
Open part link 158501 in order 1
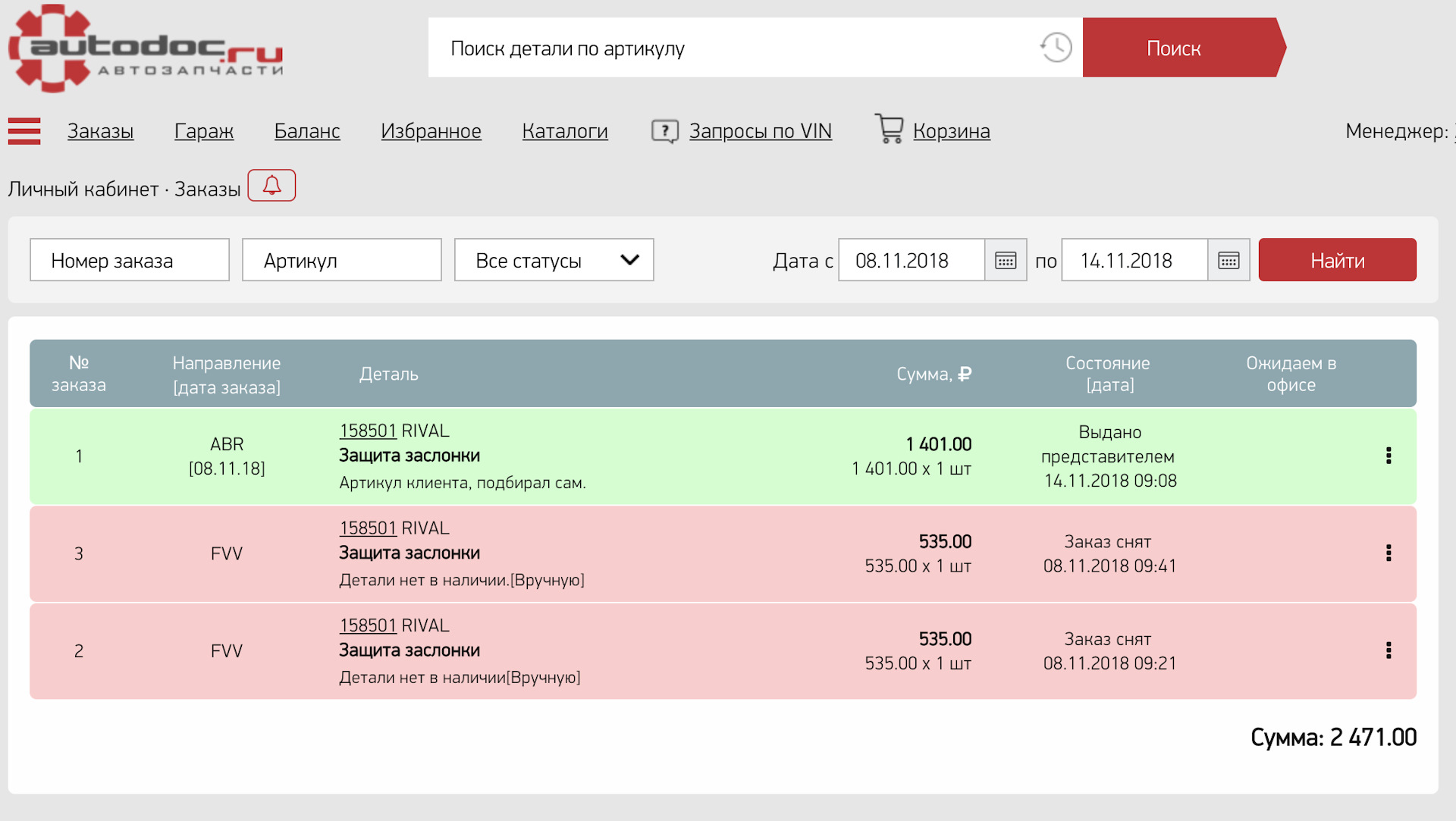click(x=368, y=431)
